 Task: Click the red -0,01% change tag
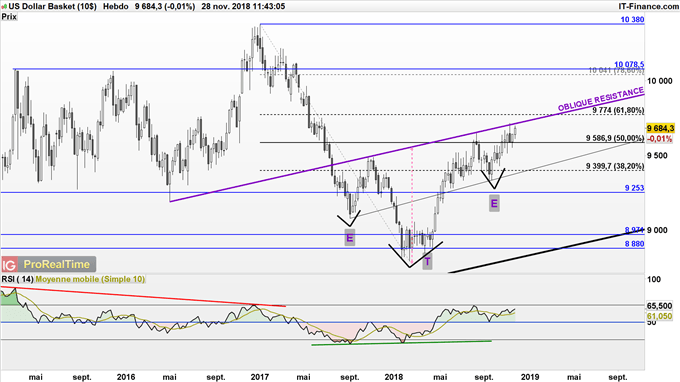660,139
